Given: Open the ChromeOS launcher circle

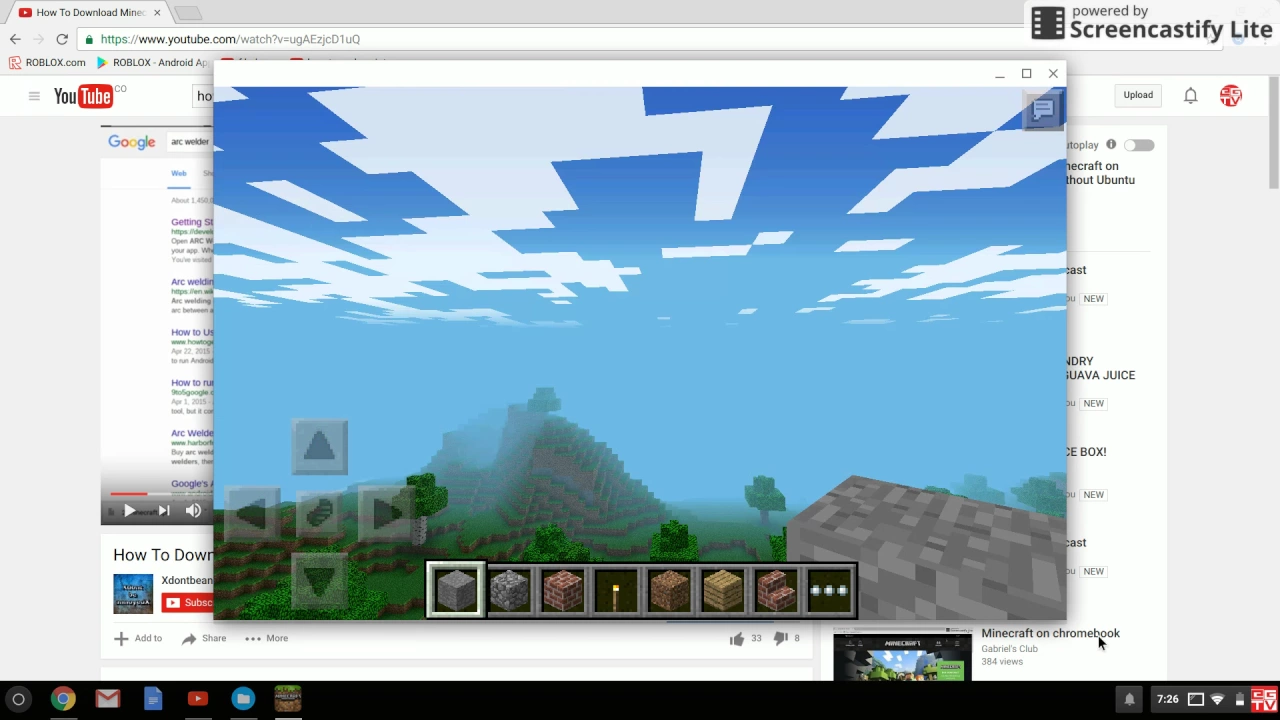Looking at the screenshot, I should 18,699.
